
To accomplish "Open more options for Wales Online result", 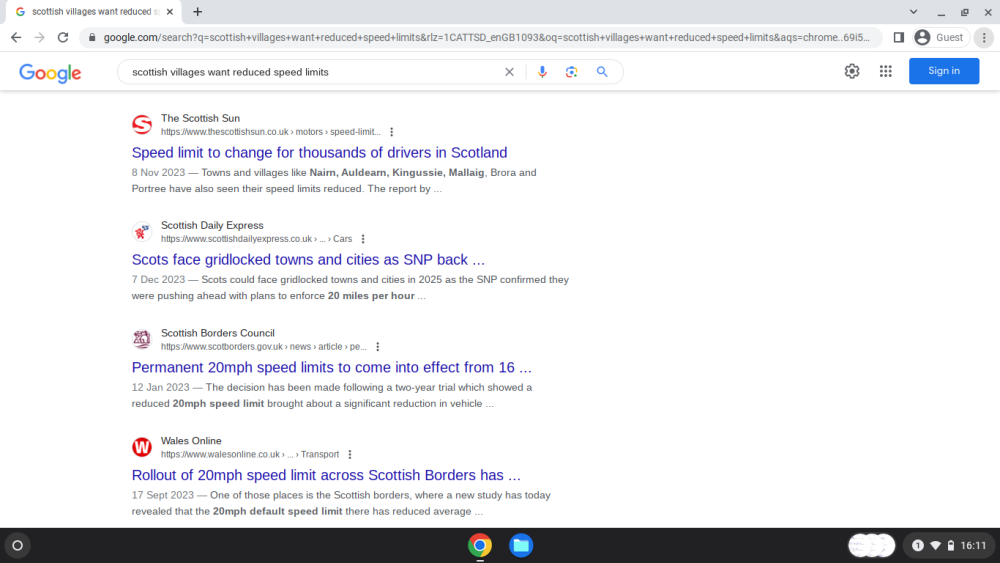I will [349, 455].
